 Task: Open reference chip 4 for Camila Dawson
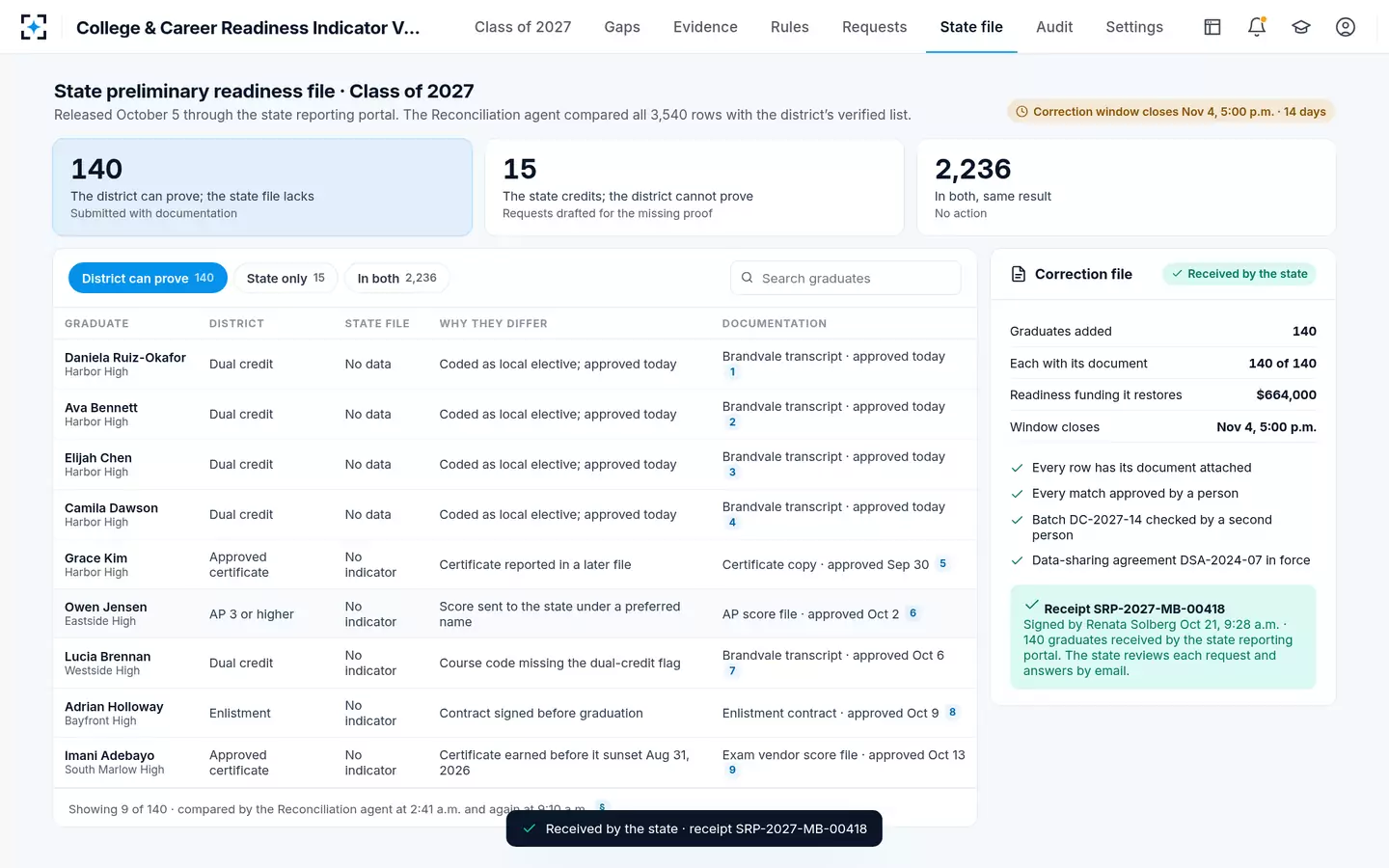[x=732, y=523]
